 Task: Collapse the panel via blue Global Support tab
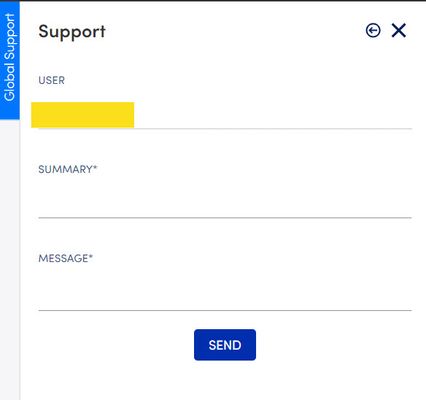pos(10,60)
